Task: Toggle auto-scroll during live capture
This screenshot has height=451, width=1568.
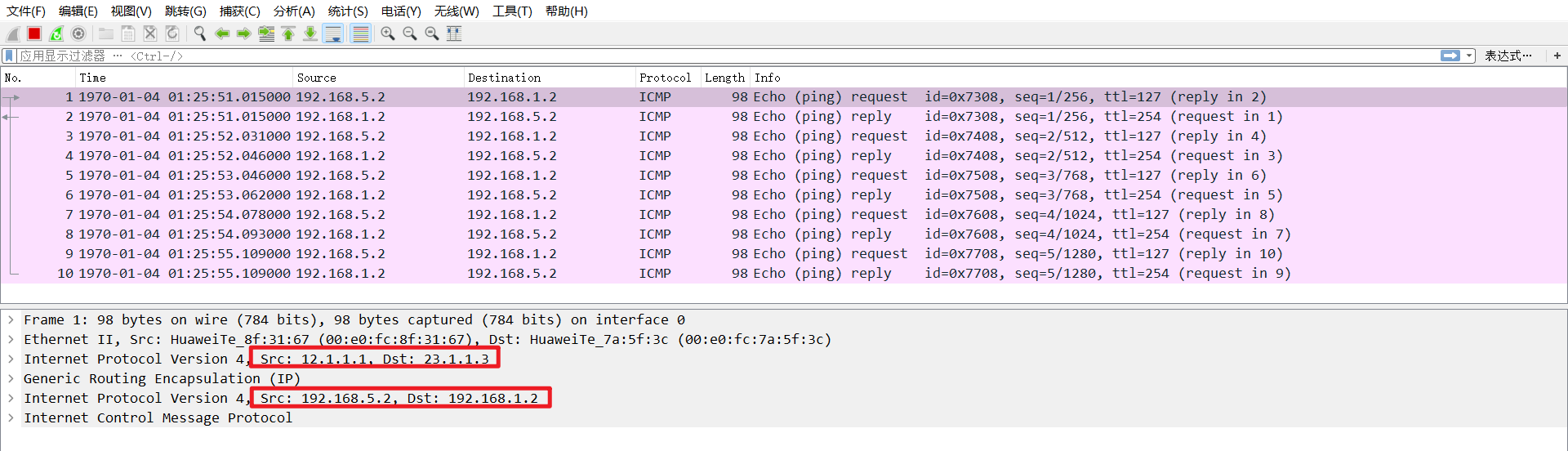Action: pyautogui.click(x=333, y=33)
